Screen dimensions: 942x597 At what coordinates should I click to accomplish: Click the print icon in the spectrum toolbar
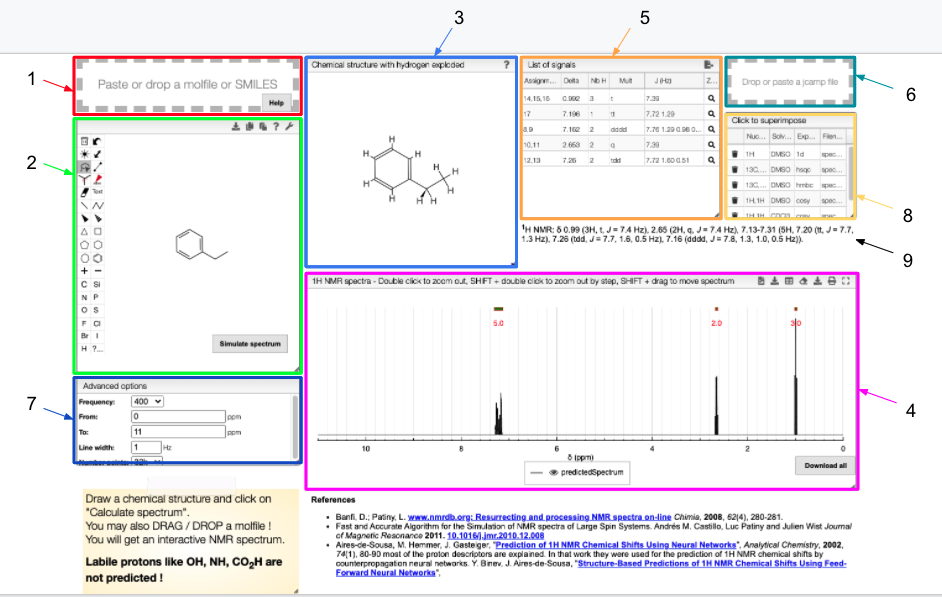tap(831, 281)
